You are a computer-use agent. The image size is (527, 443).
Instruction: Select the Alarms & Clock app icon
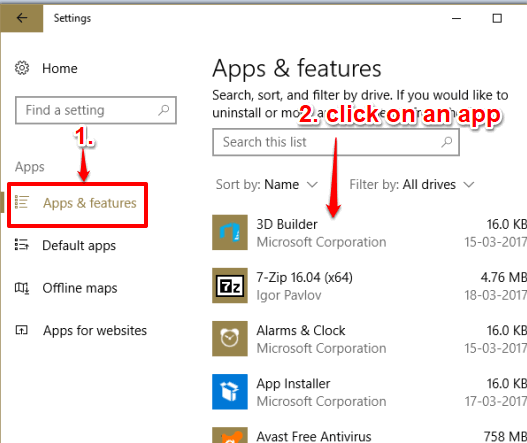pos(230,338)
